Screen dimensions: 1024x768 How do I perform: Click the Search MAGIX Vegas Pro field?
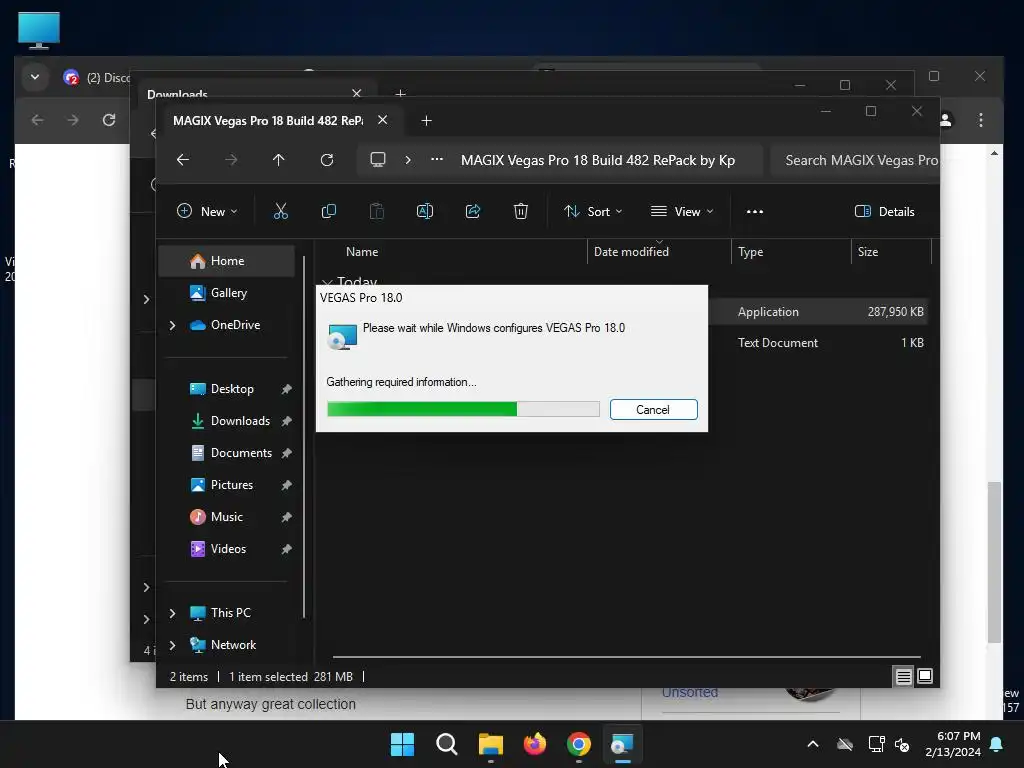pyautogui.click(x=856, y=160)
